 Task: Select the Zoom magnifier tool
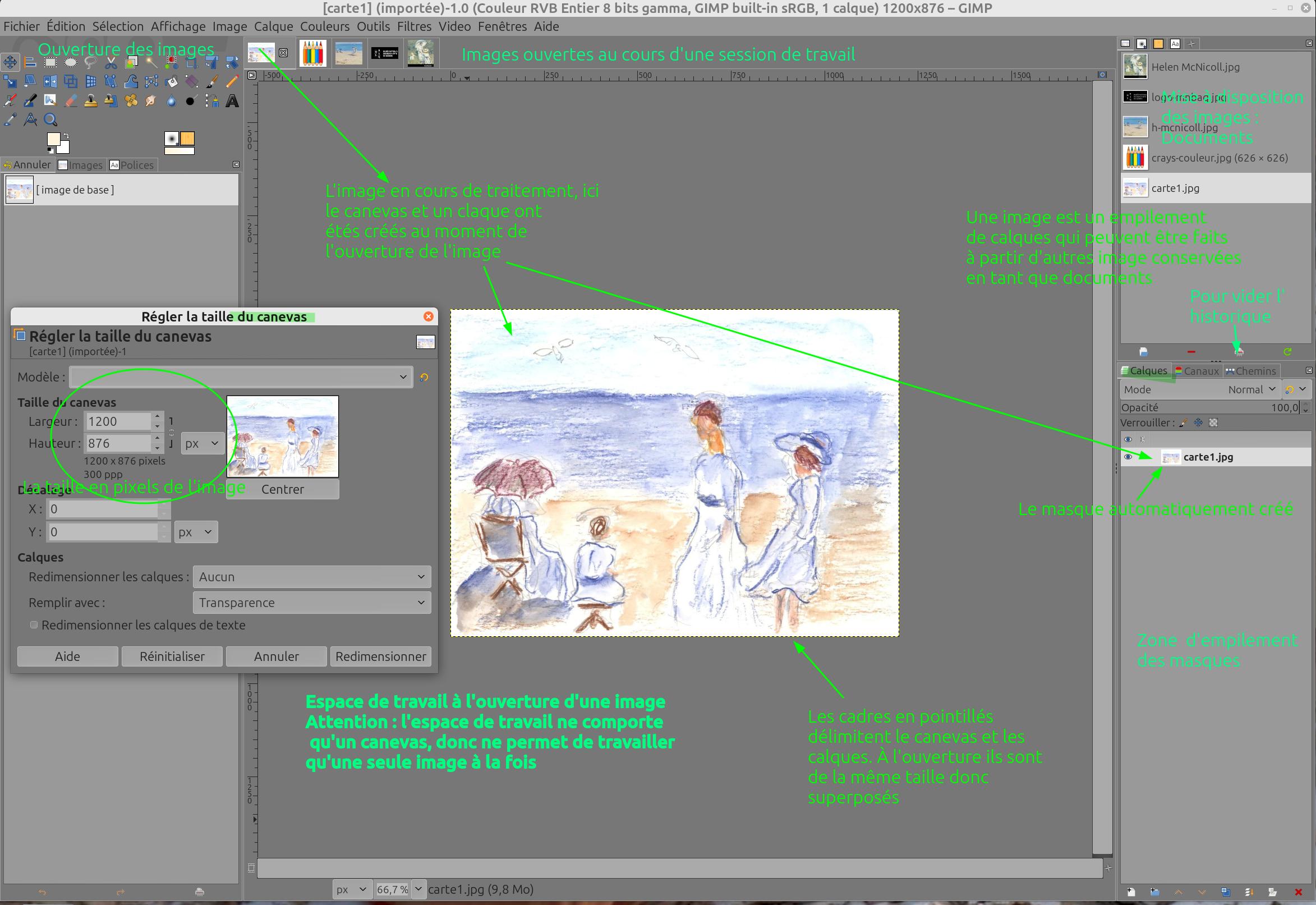click(50, 120)
